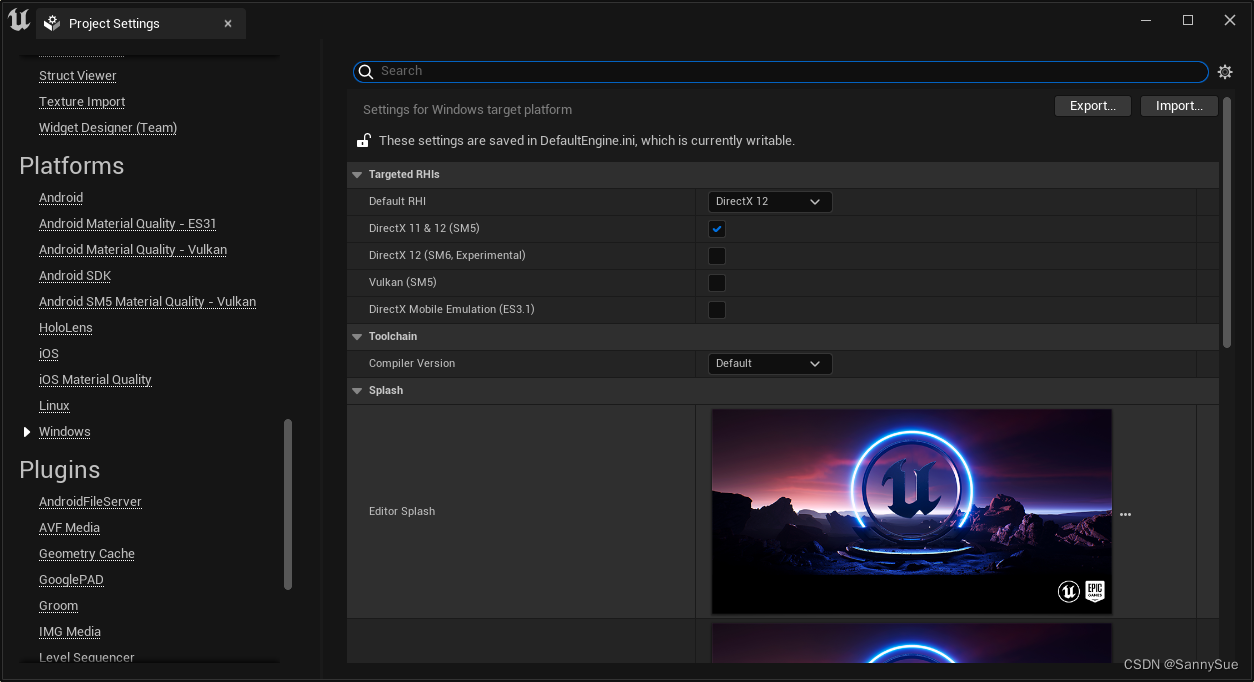Select the Project Settings tab
The height and width of the screenshot is (682, 1254).
[x=141, y=23]
